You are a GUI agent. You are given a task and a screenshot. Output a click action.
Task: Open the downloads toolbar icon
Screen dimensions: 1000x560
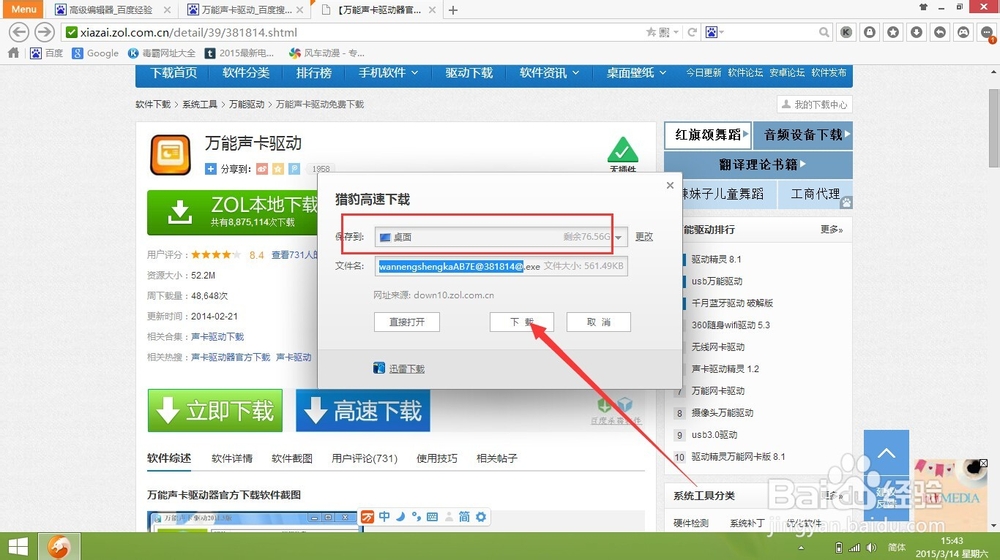pos(916,32)
